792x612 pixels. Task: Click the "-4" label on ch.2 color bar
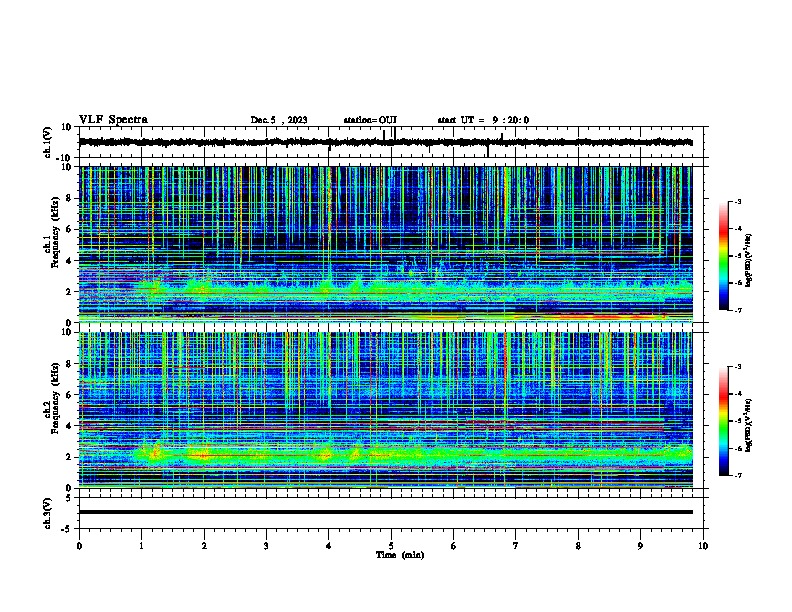pos(737,393)
